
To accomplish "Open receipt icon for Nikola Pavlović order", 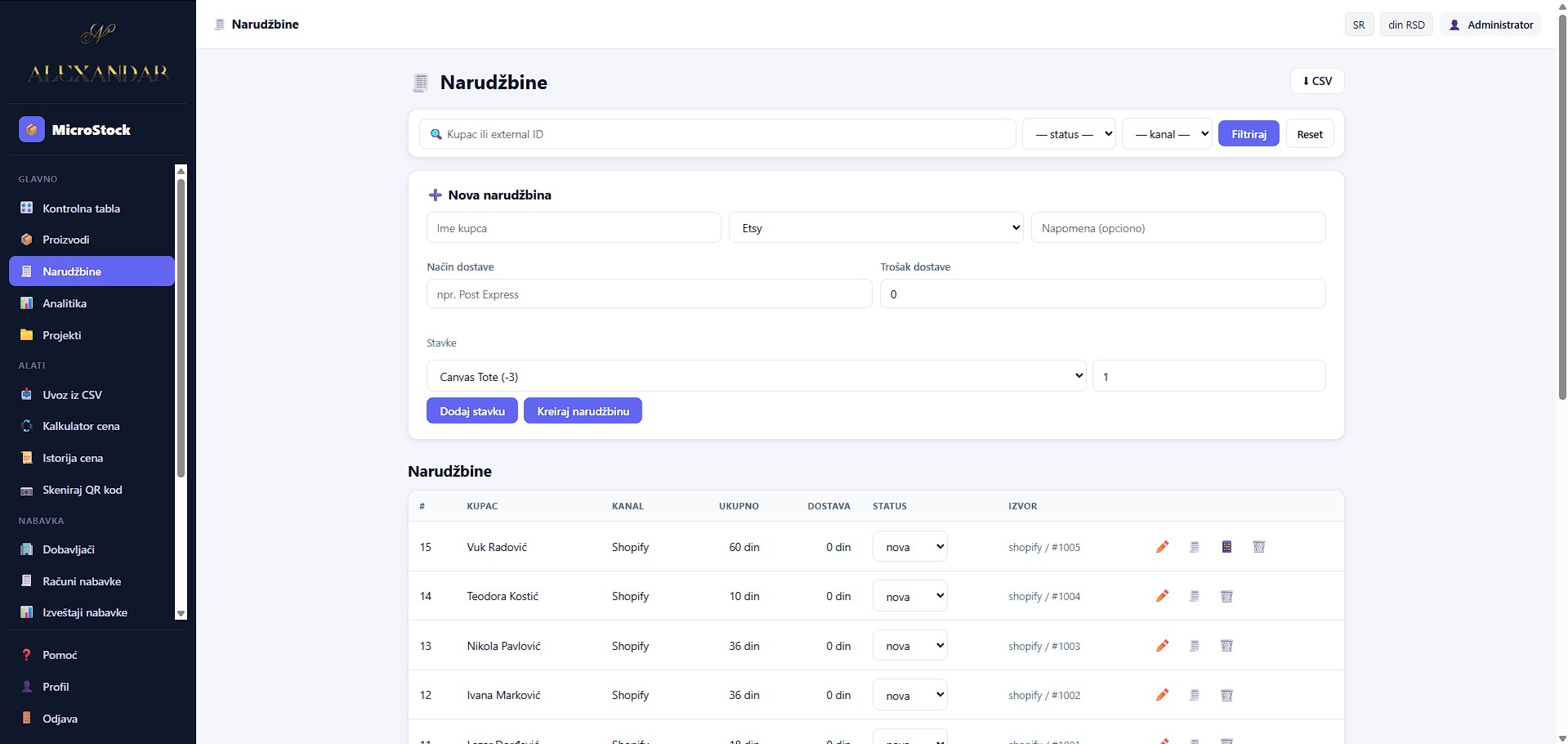I will 1194,646.
